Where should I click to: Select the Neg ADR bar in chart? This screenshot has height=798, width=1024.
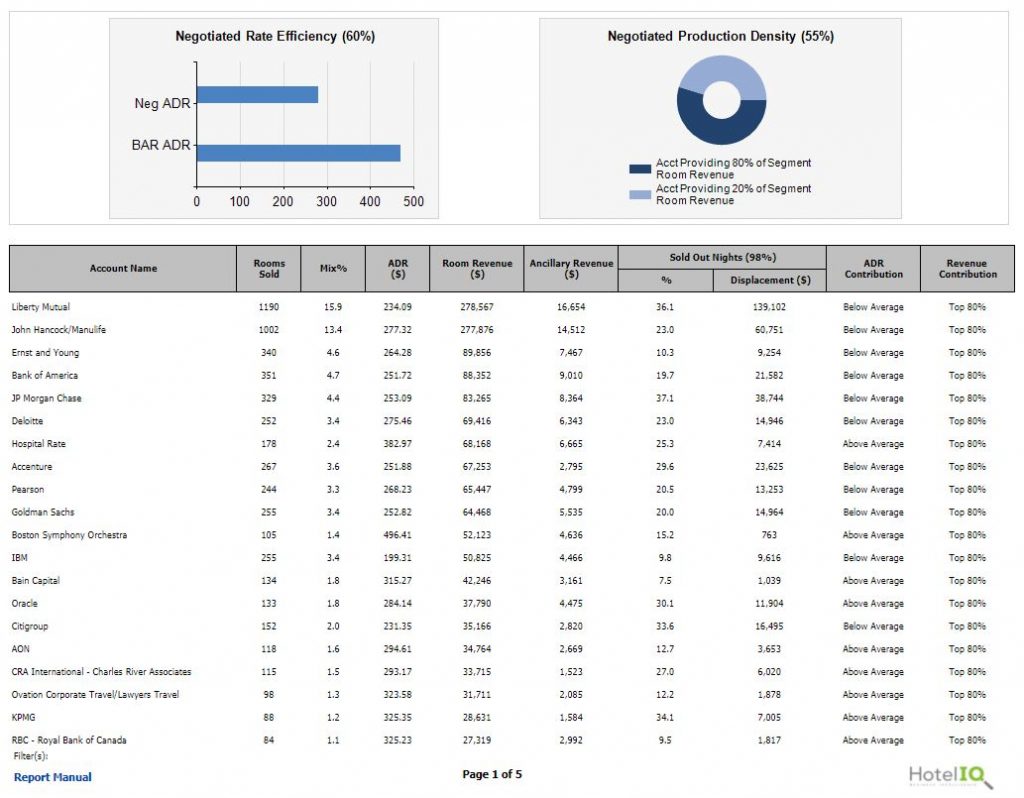pos(257,95)
